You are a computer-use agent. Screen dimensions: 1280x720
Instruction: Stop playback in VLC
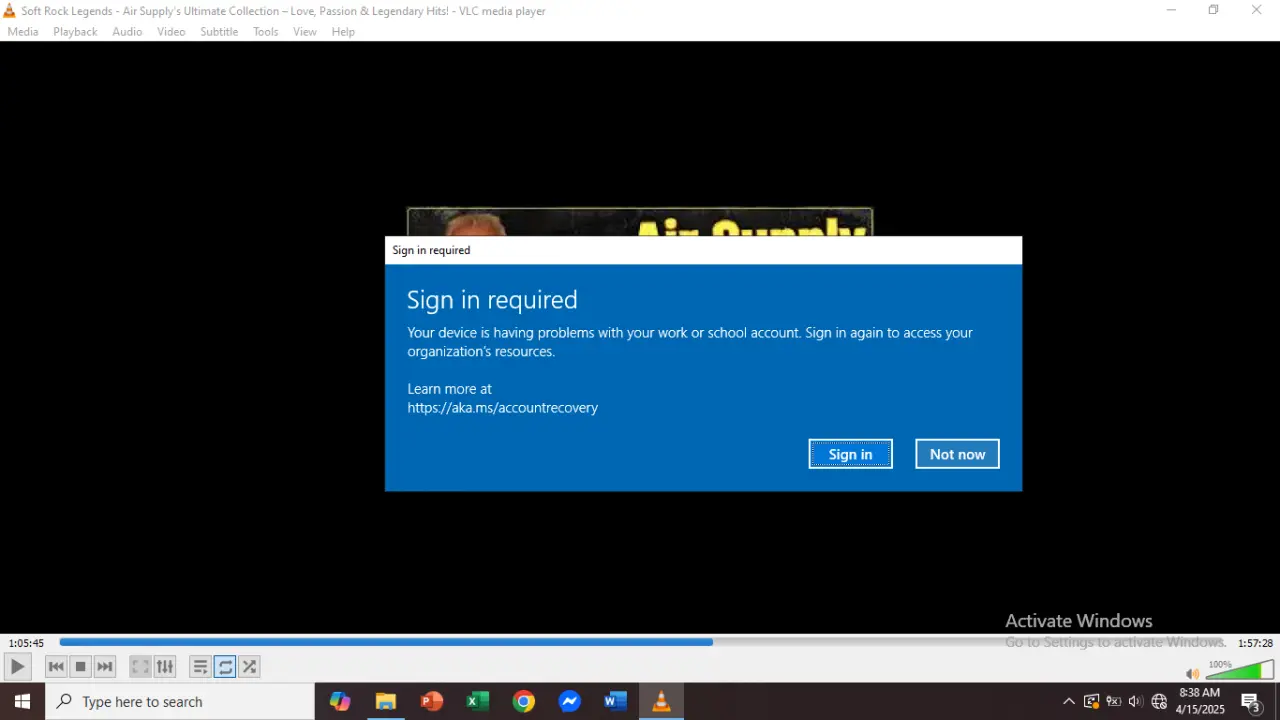[x=81, y=666]
